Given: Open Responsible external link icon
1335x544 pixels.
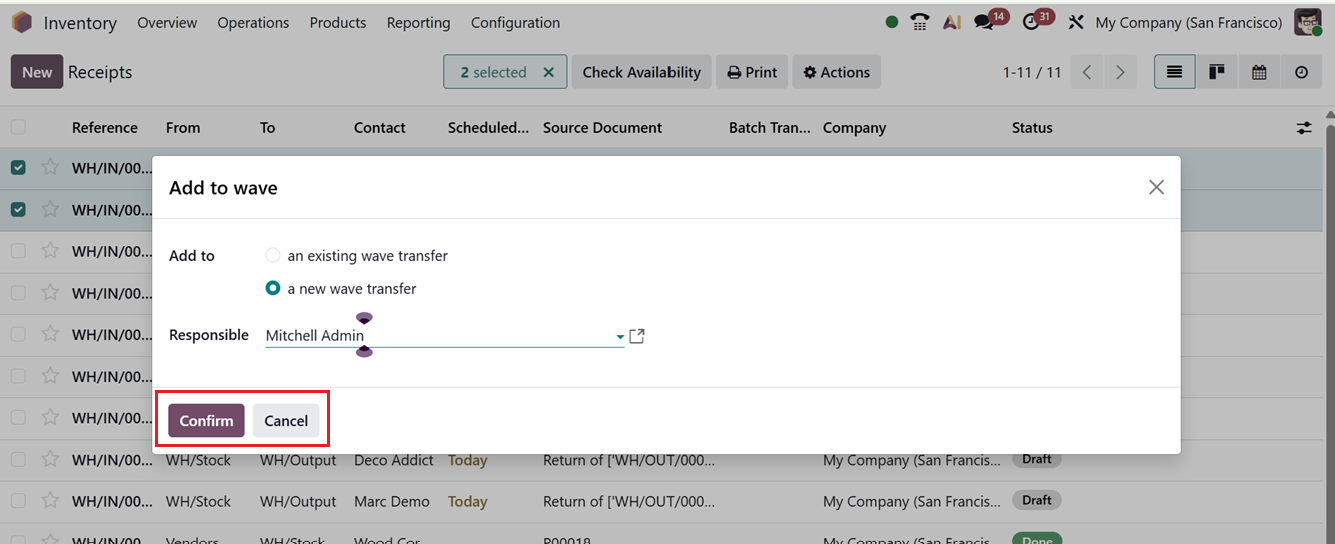Looking at the screenshot, I should click(x=637, y=336).
